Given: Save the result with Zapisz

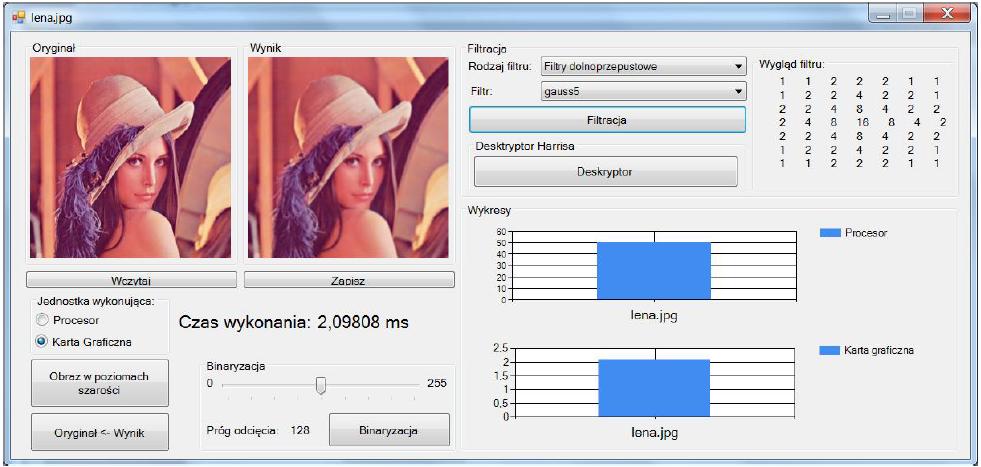Looking at the screenshot, I should coord(349,280).
